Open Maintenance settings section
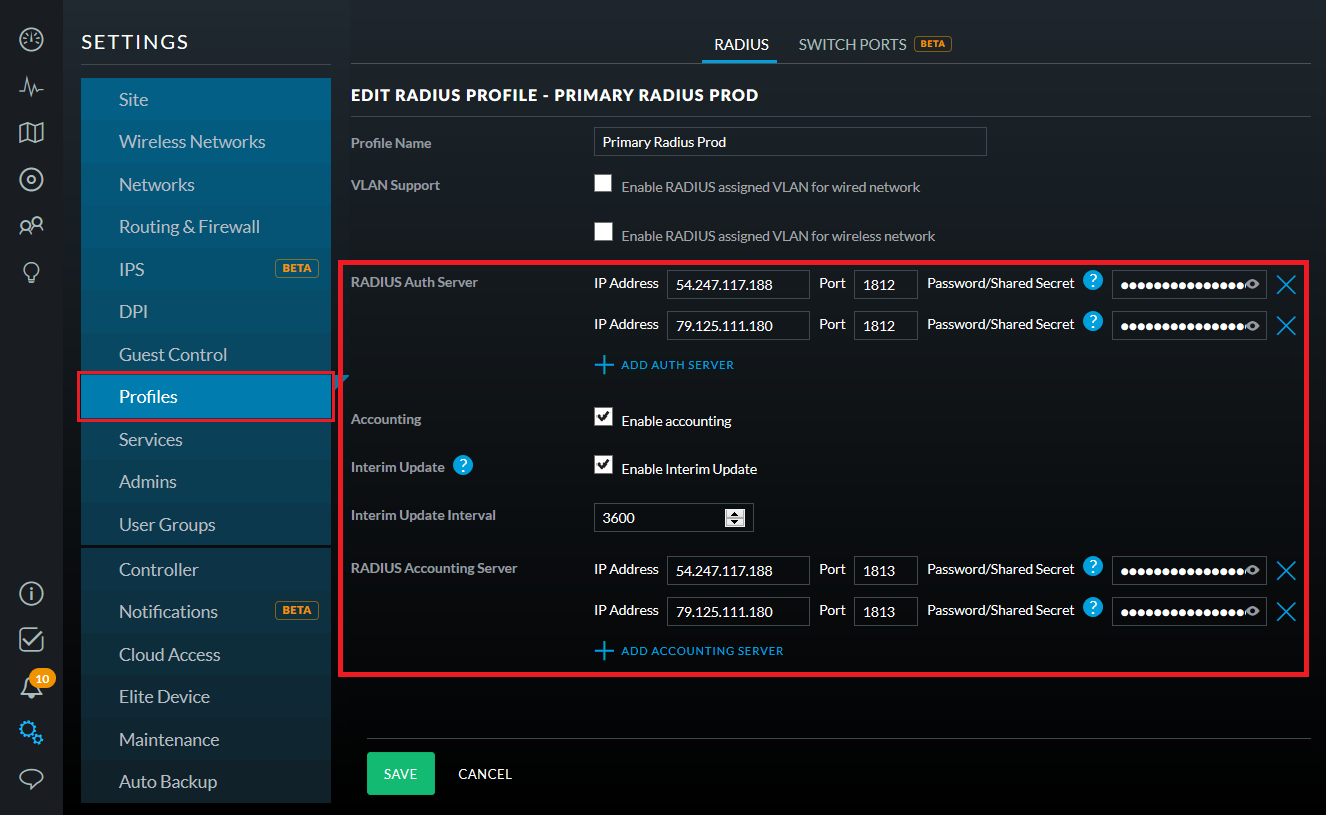Viewport: 1326px width, 815px height. coord(206,739)
